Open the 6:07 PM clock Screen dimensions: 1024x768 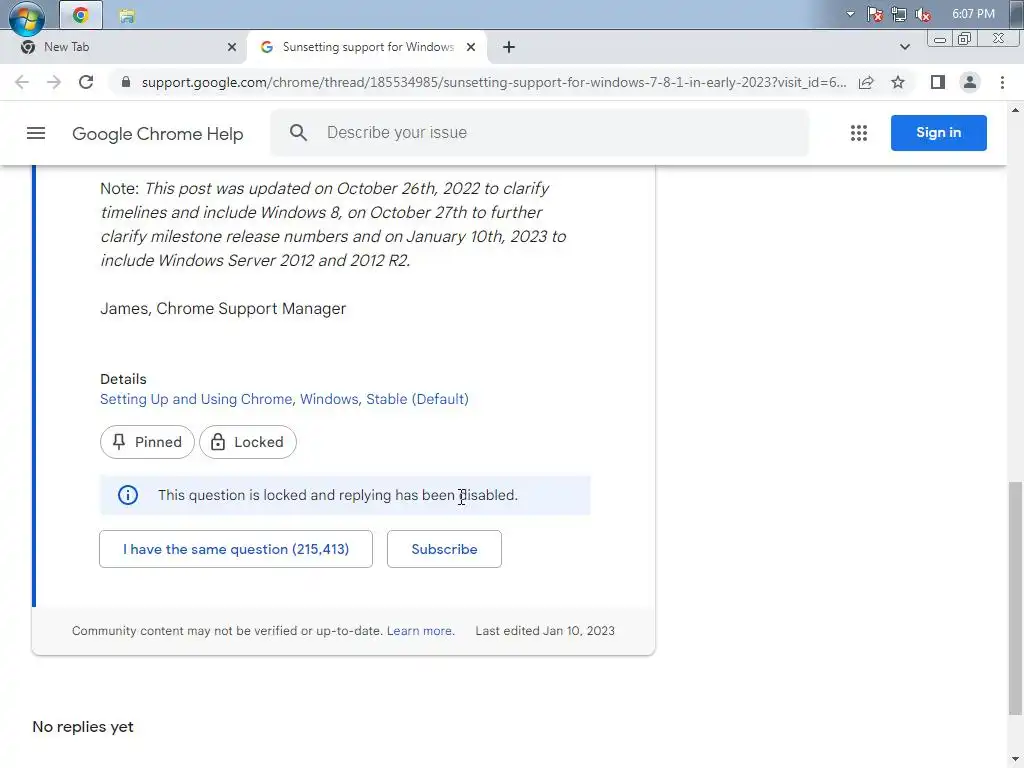coord(973,14)
